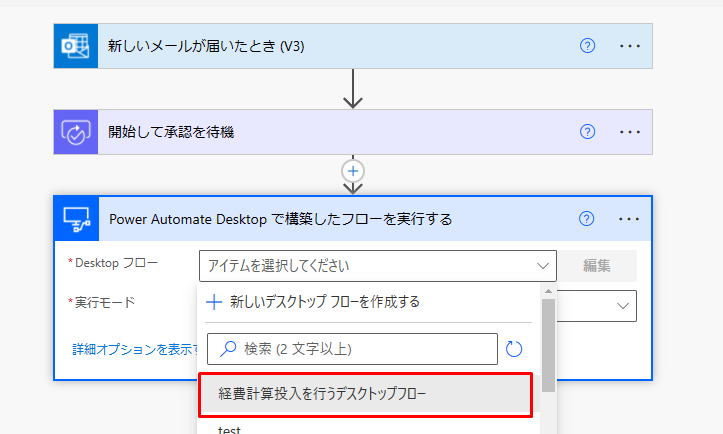Click the chevron of the Desktop フロー dropdown
Screen dimensions: 723x434
(x=543, y=266)
